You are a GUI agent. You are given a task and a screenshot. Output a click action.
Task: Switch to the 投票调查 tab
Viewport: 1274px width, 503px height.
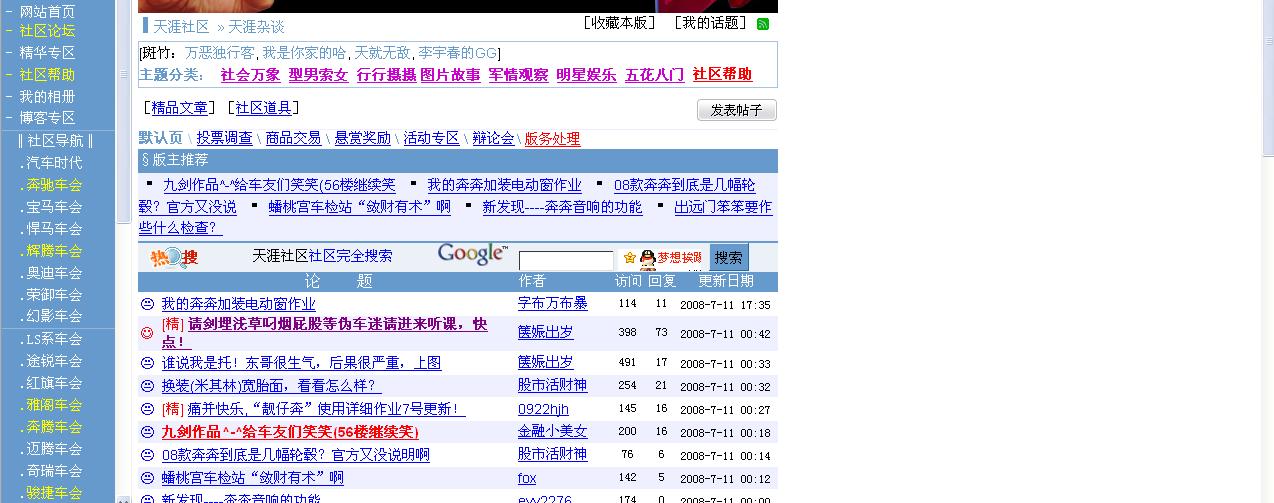point(224,139)
